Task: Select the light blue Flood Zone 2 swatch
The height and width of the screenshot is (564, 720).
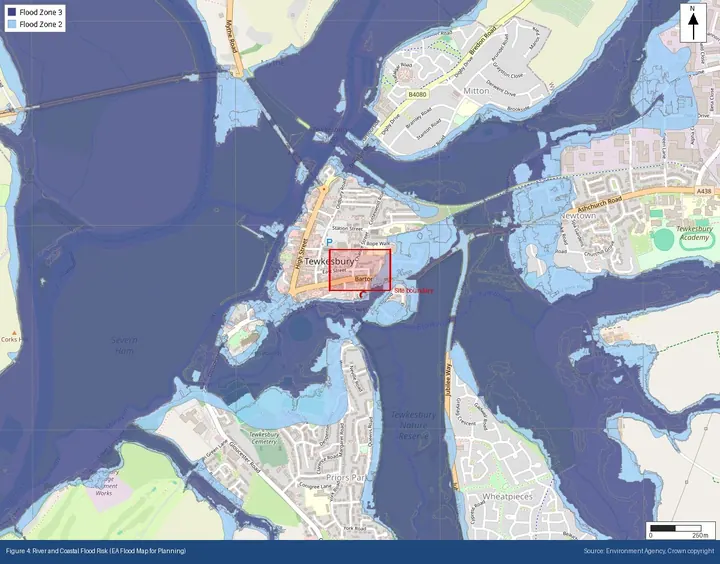Action: pyautogui.click(x=12, y=24)
